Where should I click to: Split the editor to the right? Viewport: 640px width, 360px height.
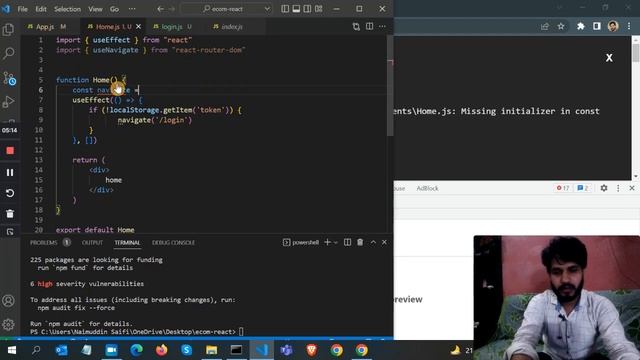pos(369,27)
